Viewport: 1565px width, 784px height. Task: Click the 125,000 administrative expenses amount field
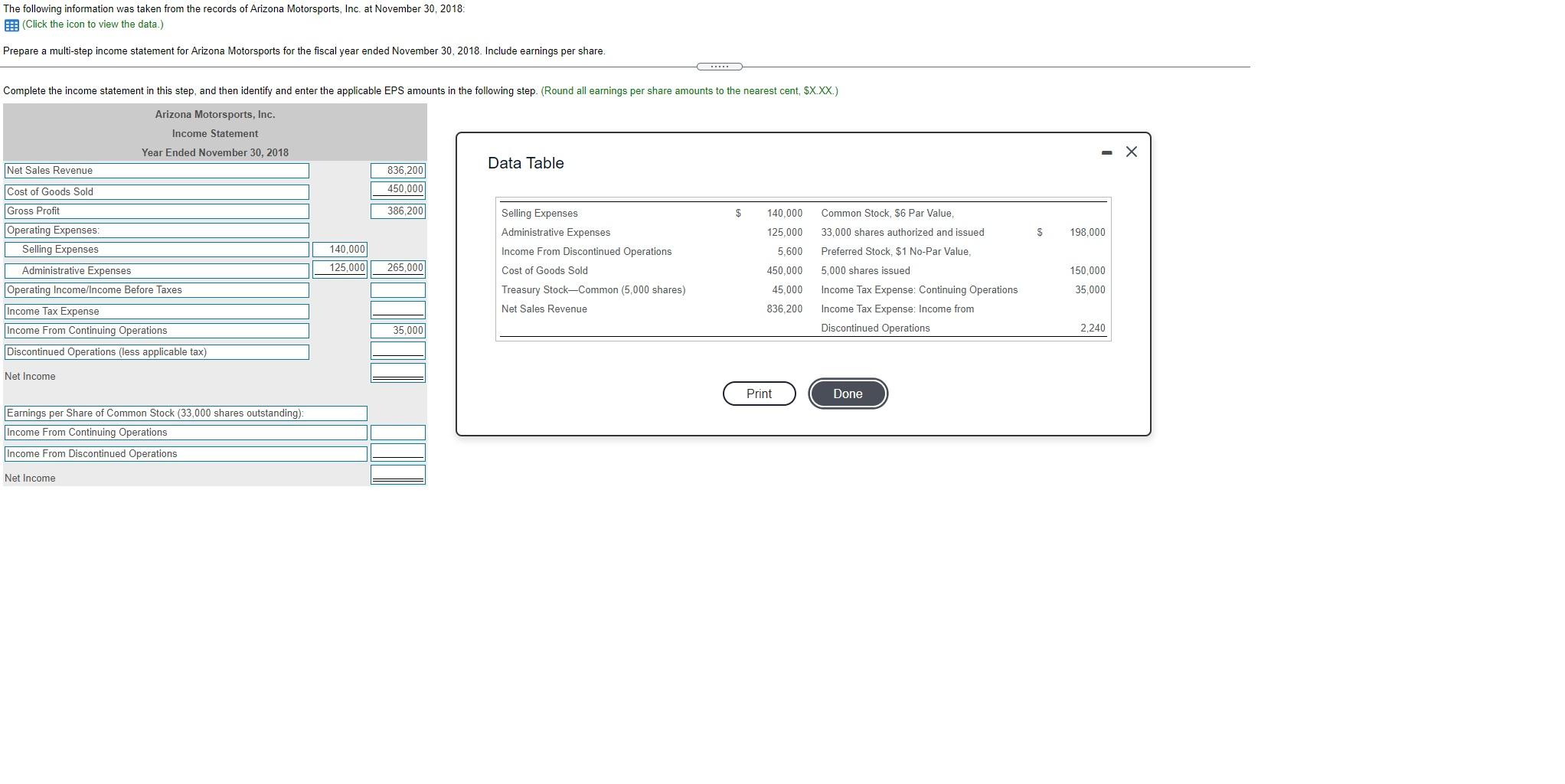click(x=340, y=269)
